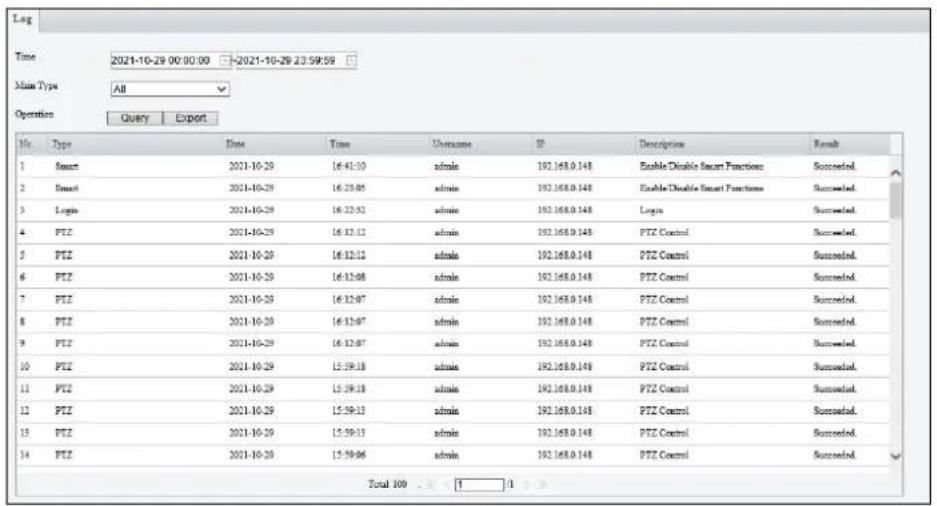Viewport: 937px width, 506px height.
Task: Open the start time calendar picker icon
Action: tap(225, 60)
